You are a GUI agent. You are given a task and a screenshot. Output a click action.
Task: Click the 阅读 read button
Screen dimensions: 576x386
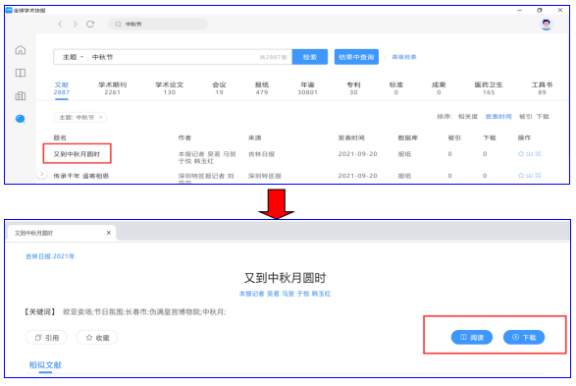click(x=472, y=337)
